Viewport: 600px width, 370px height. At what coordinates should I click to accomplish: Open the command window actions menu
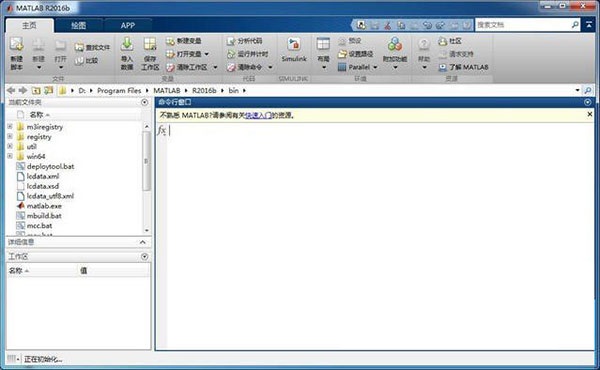588,102
